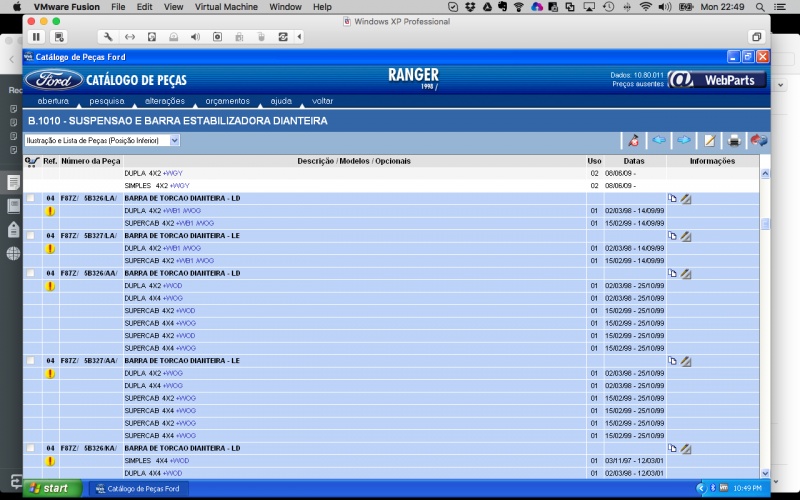Click warning icon under part 5B326/KA/
800x500 pixels.
tap(49, 461)
